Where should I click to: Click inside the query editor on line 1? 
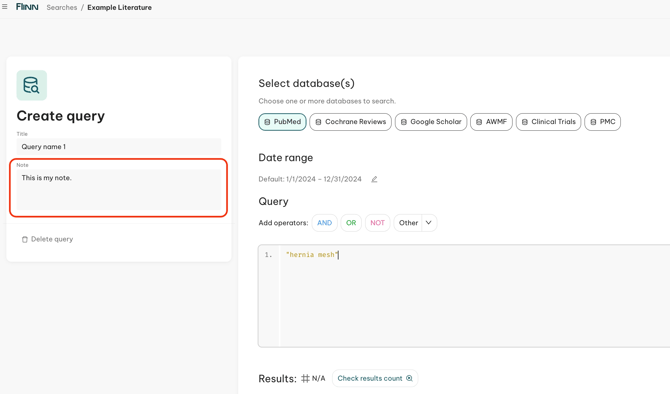pyautogui.click(x=474, y=255)
